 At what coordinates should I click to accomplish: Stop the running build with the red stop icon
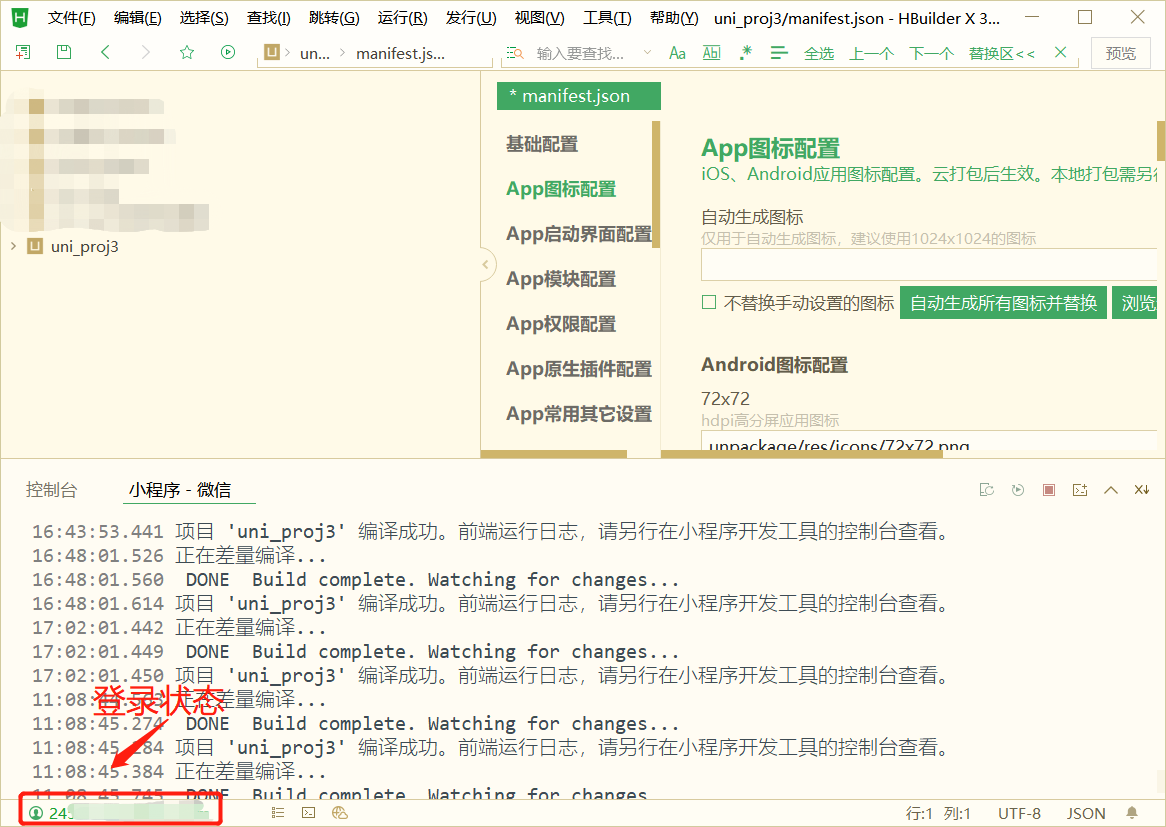click(1048, 489)
